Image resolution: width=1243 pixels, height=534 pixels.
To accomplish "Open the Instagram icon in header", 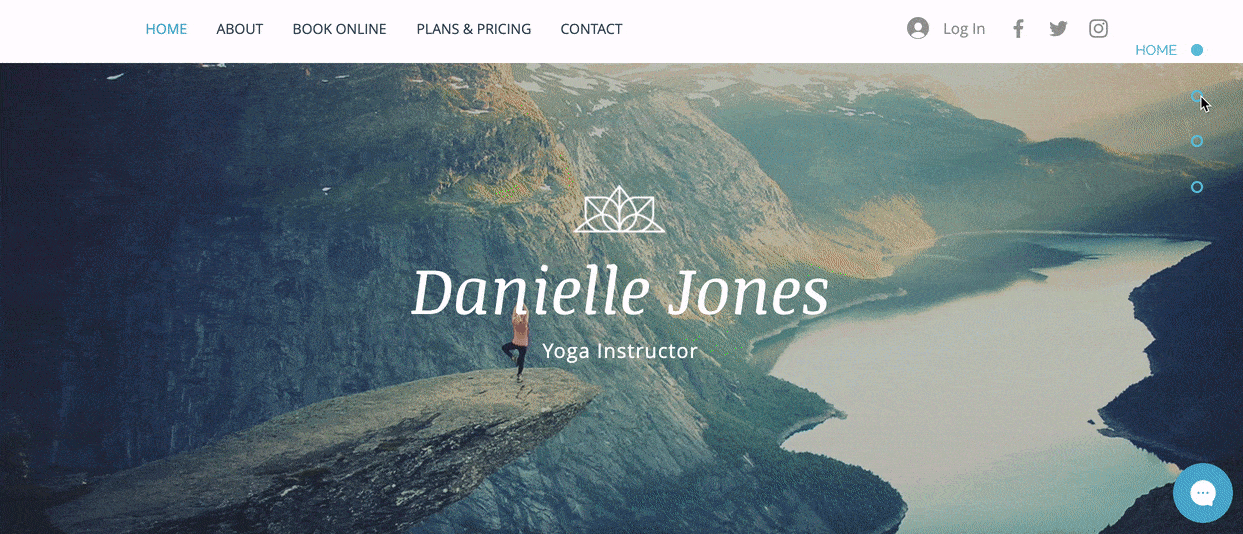I will click(1098, 29).
